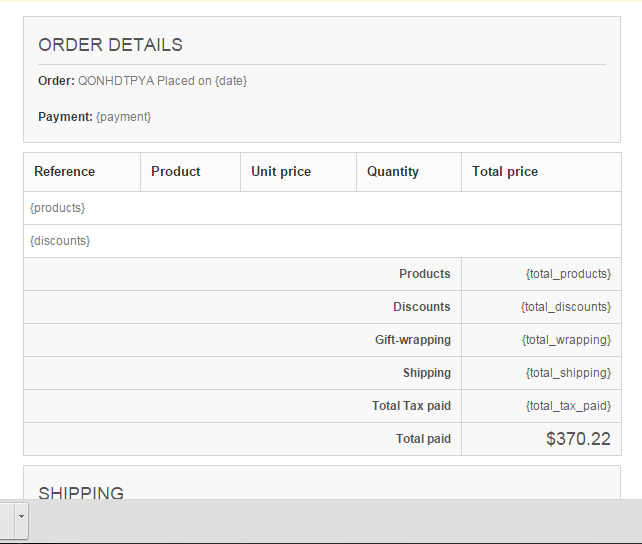Click the {products} placeholder row
Image resolution: width=642 pixels, height=544 pixels.
58,208
